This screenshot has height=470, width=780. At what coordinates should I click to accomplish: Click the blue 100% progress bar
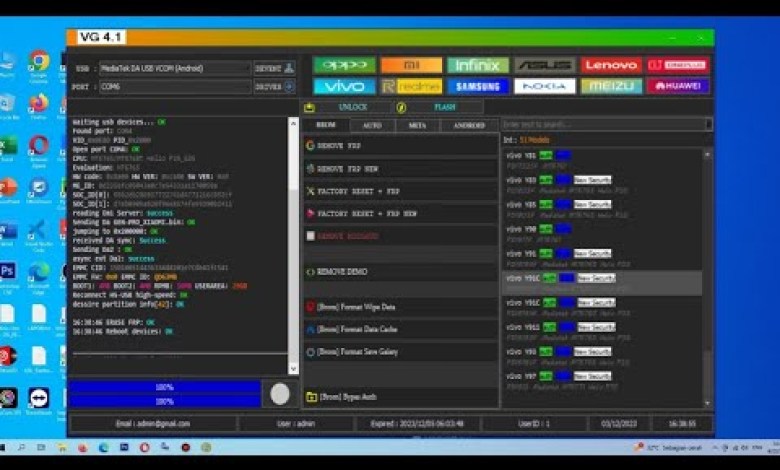click(164, 387)
